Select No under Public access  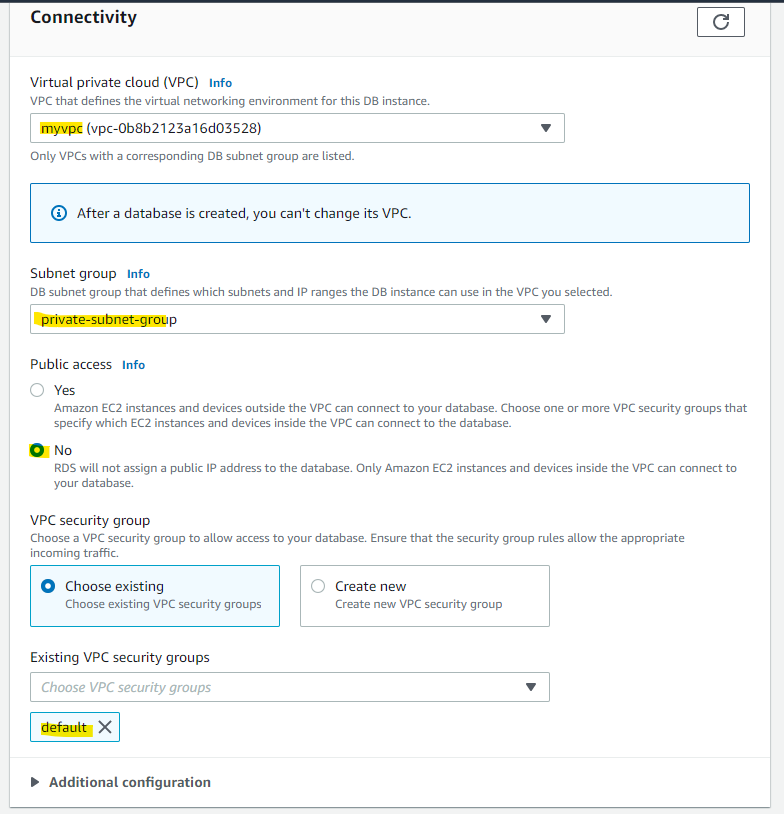[36, 450]
